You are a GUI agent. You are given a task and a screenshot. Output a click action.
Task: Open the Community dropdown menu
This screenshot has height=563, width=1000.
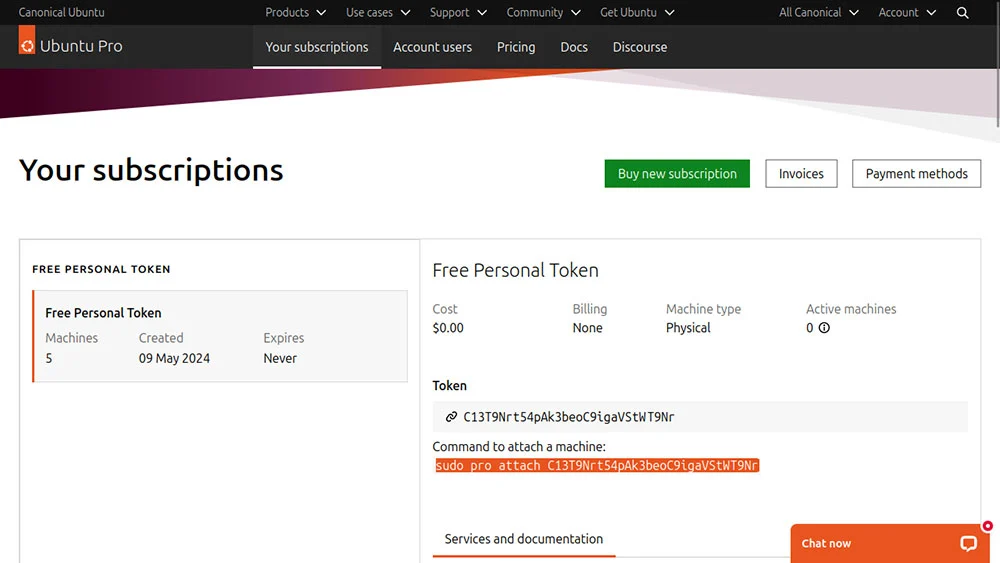543,13
